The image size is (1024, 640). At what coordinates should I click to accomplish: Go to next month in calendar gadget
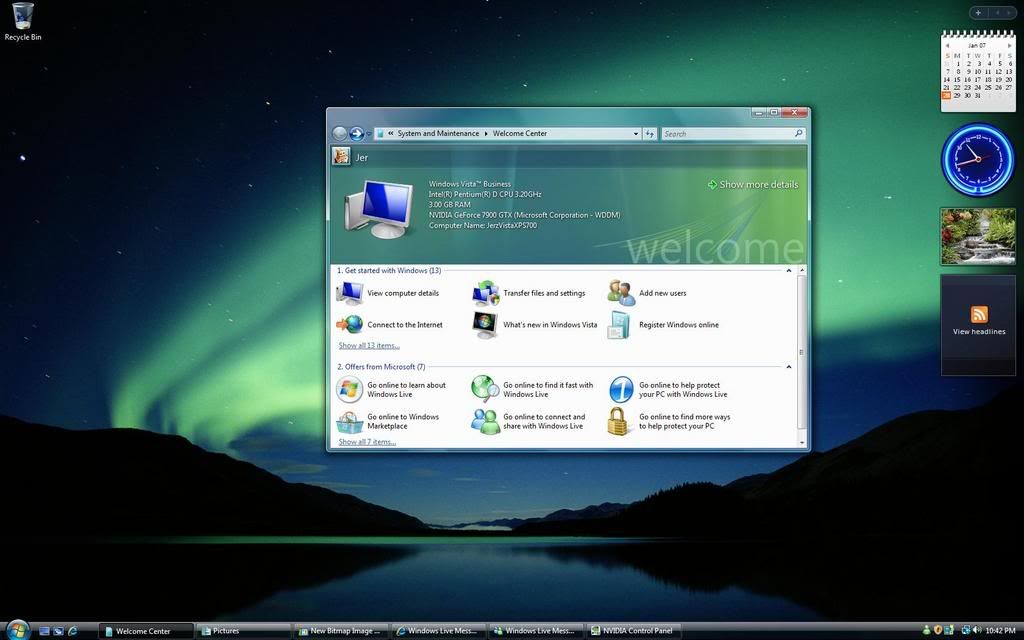point(1008,46)
